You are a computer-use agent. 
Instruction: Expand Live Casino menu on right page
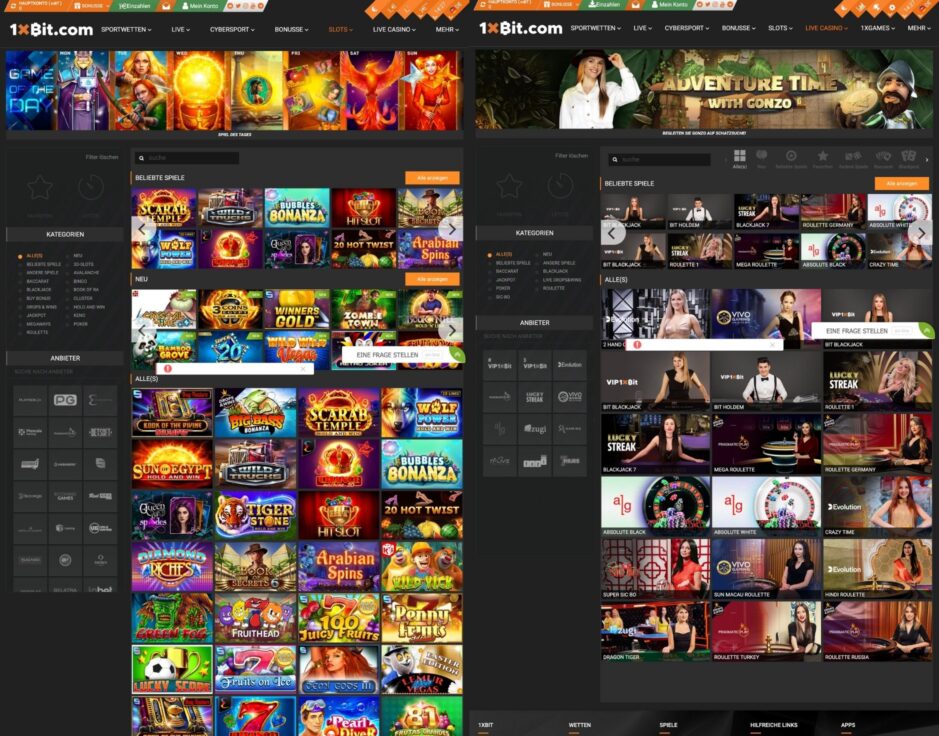pyautogui.click(x=826, y=28)
